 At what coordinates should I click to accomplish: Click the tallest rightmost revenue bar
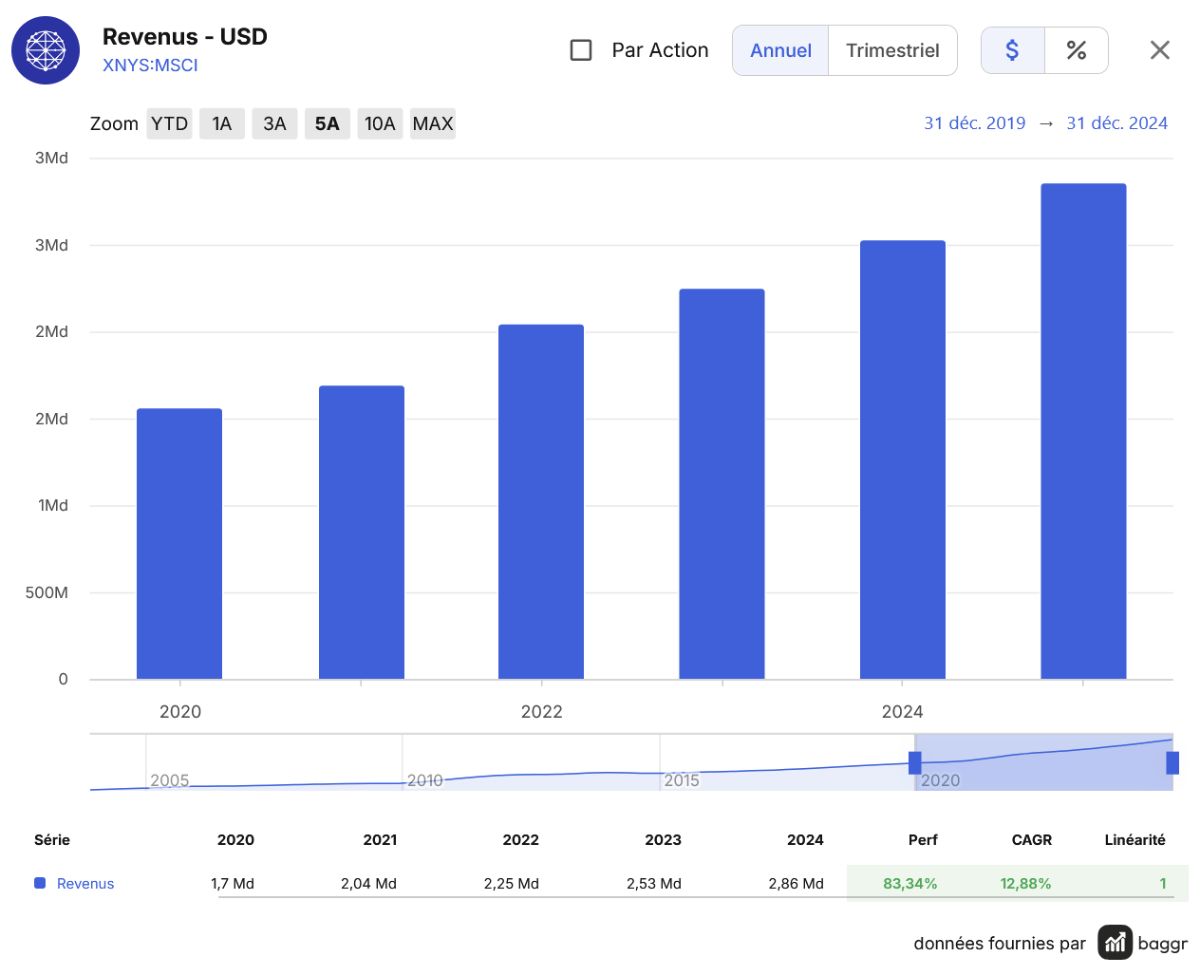pyautogui.click(x=1084, y=432)
